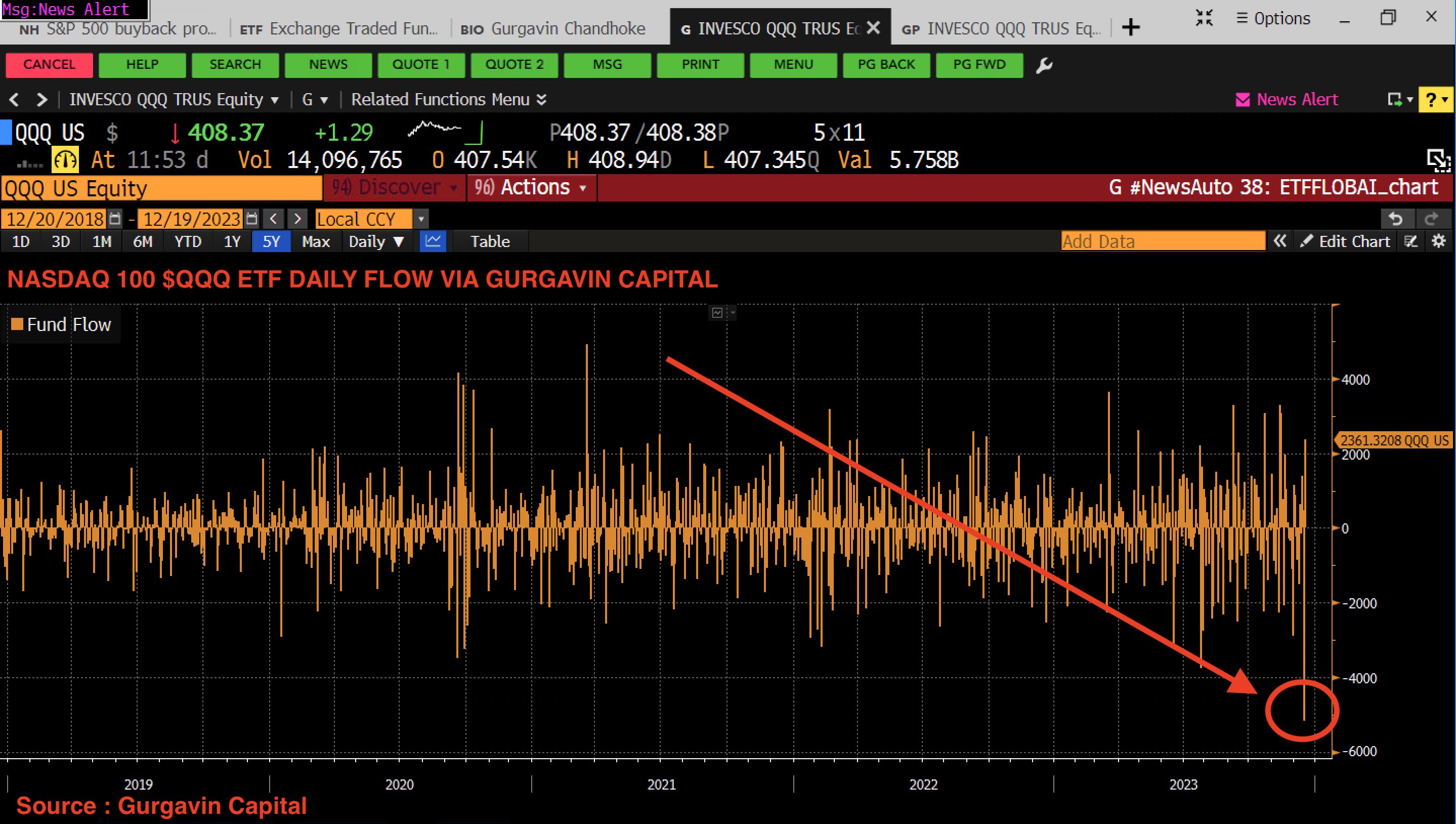Click the green NEWS button
The height and width of the screenshot is (824, 1456).
[x=328, y=65]
